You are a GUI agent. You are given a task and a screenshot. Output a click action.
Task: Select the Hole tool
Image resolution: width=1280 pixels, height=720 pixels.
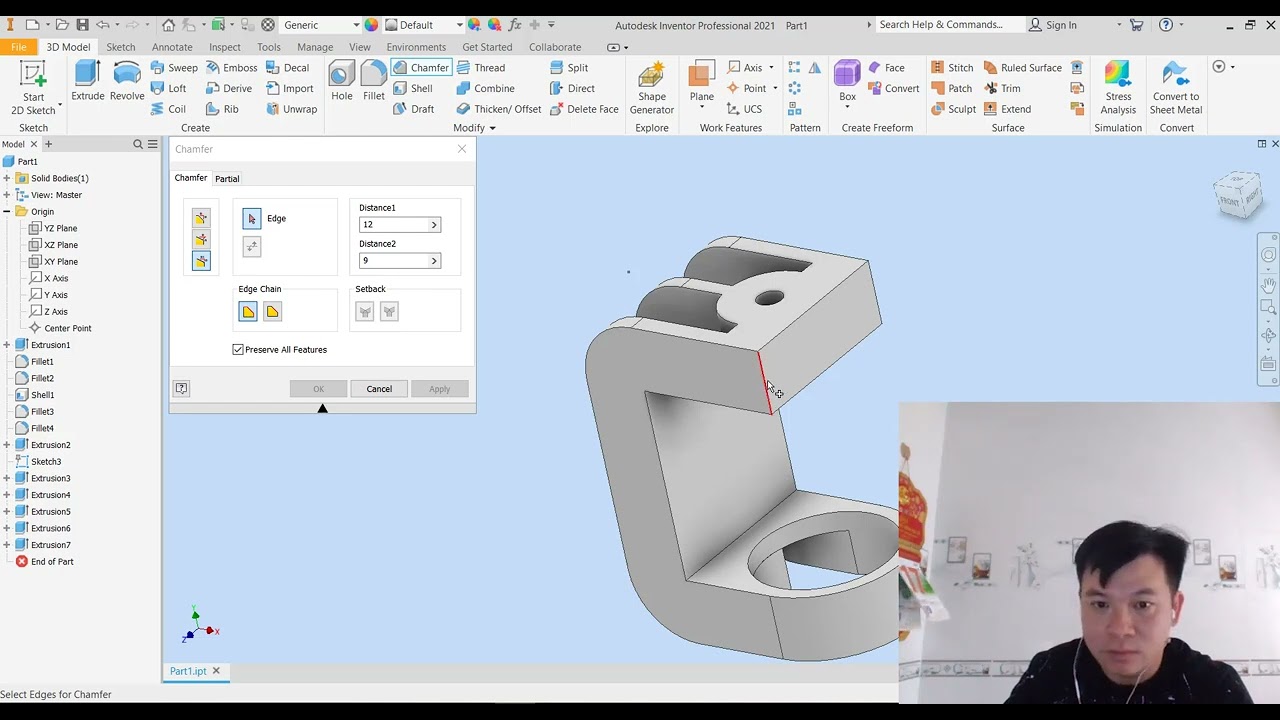341,82
